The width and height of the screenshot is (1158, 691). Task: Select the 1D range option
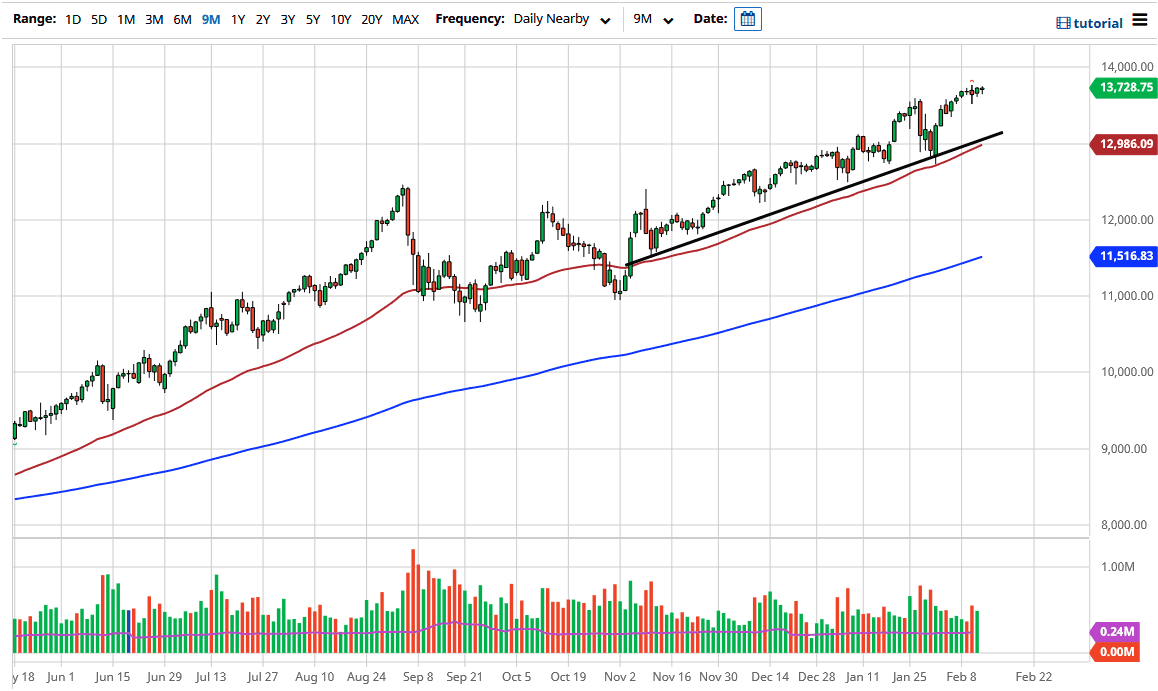pos(71,18)
